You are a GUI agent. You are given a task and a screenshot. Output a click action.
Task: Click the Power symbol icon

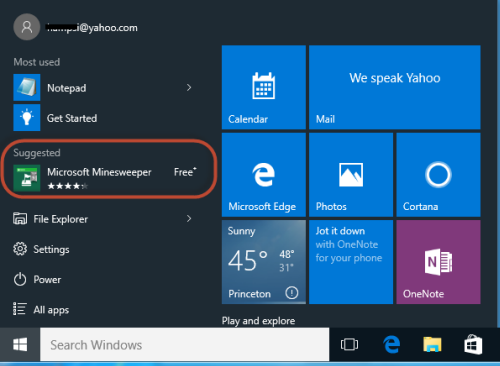[20, 279]
